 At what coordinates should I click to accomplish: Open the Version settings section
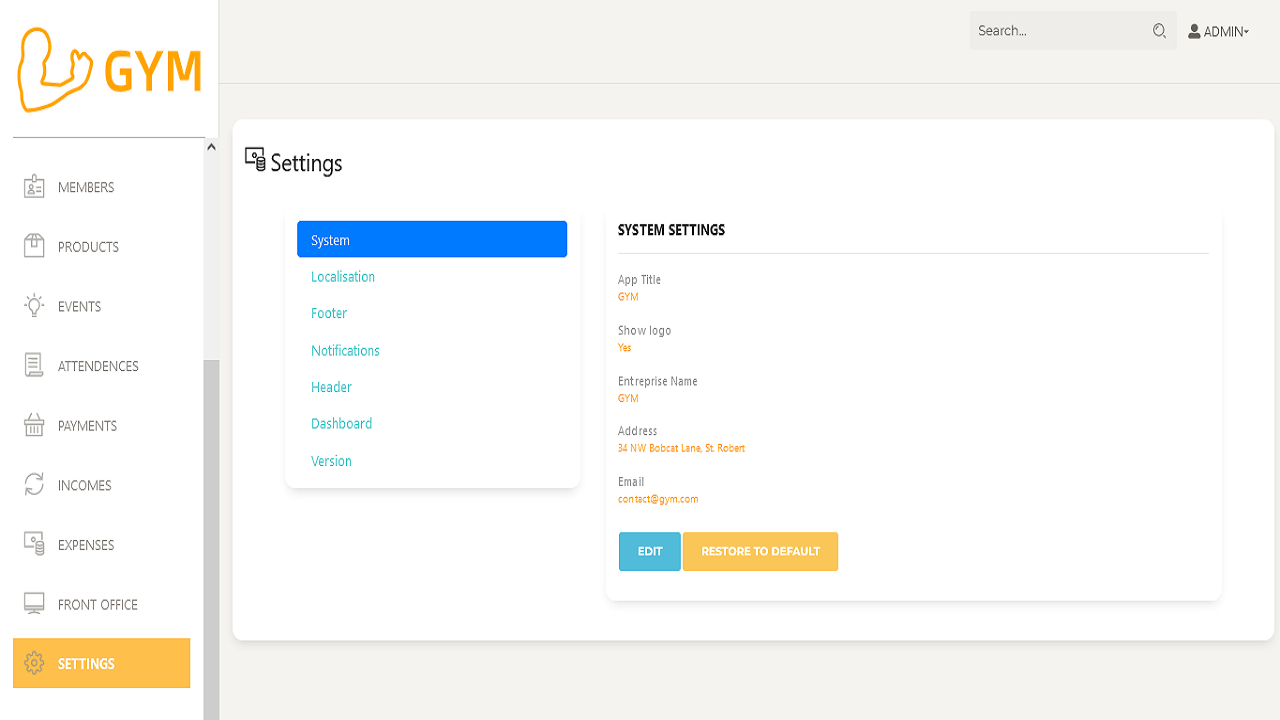[331, 460]
